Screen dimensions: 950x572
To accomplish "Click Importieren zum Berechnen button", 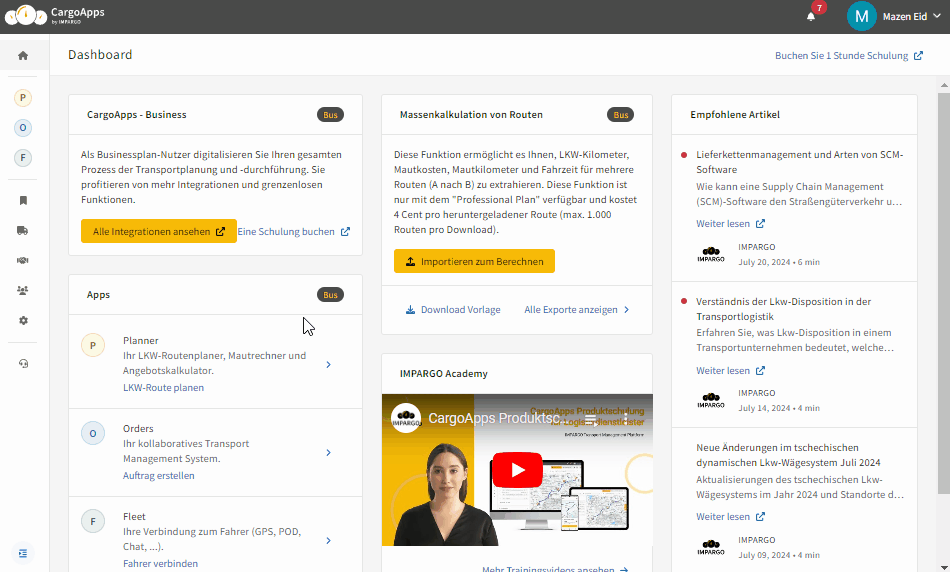I will (474, 261).
